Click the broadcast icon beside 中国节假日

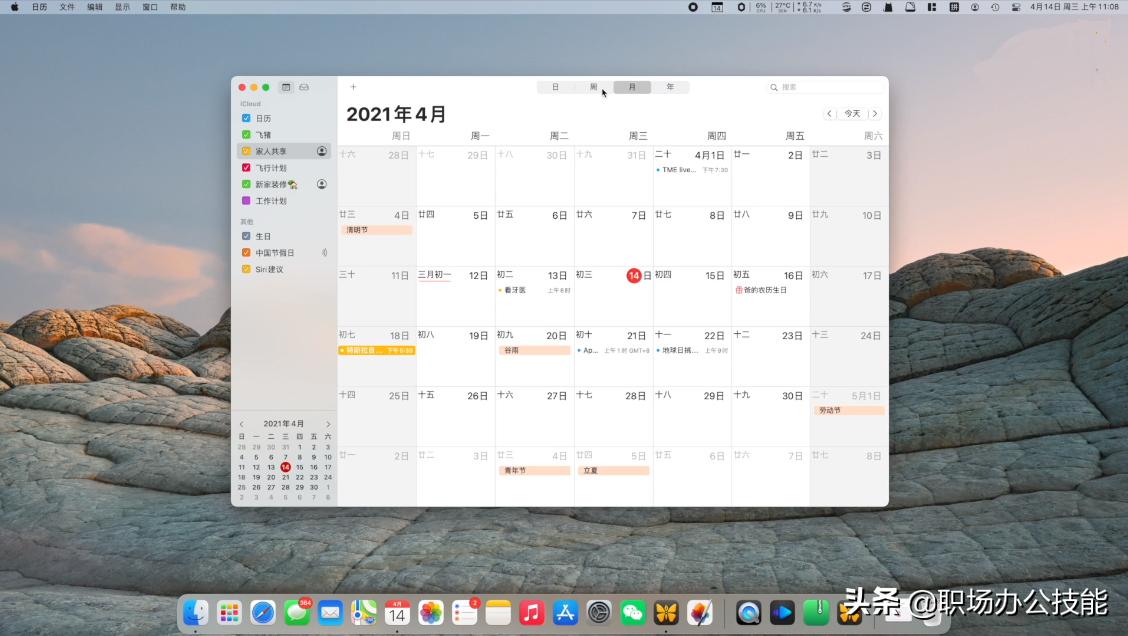coord(324,253)
